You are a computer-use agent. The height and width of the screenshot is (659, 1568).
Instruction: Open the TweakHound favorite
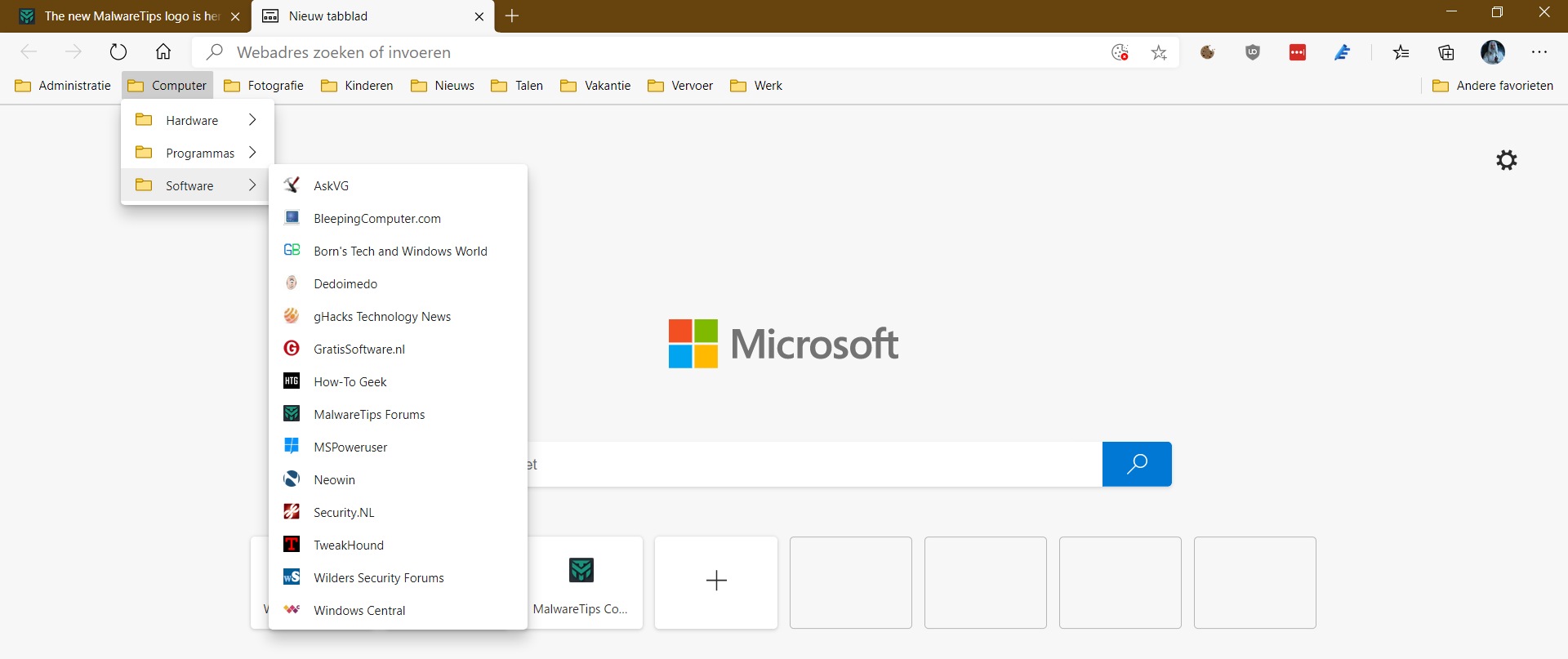[398, 545]
